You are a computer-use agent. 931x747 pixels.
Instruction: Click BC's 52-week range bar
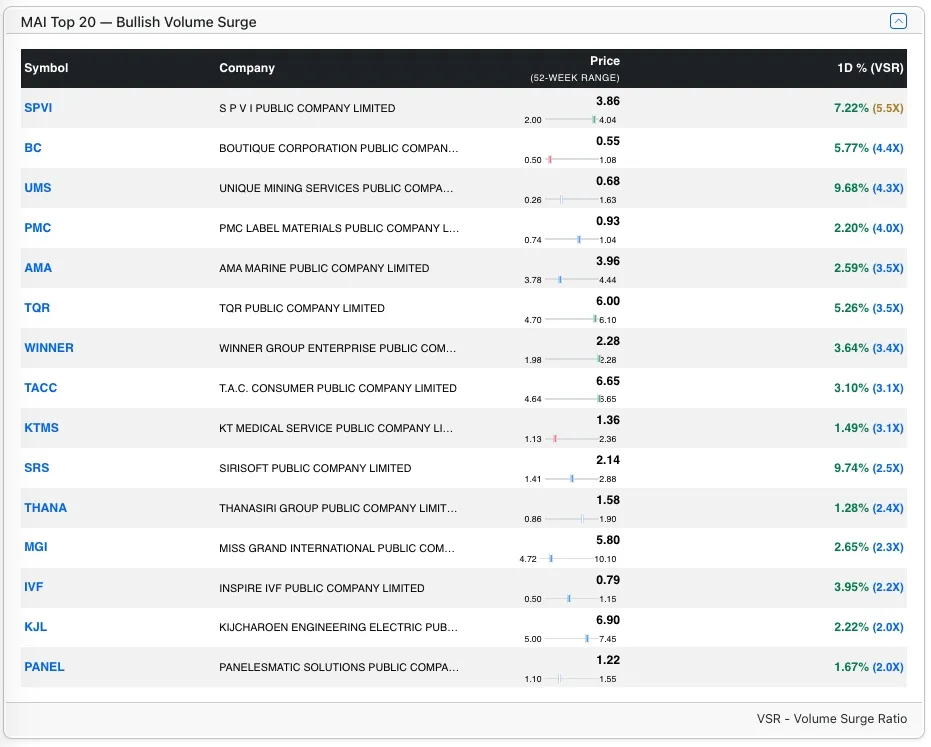tap(571, 159)
